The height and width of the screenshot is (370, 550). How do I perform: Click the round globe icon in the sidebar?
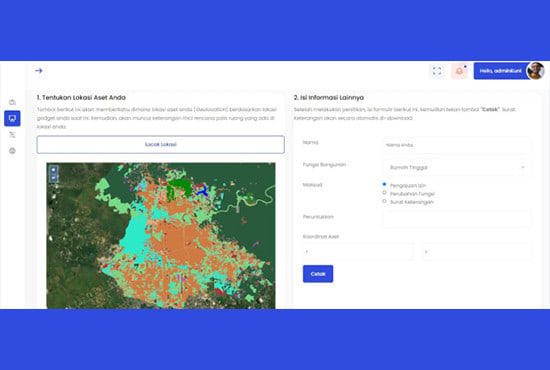click(x=12, y=151)
